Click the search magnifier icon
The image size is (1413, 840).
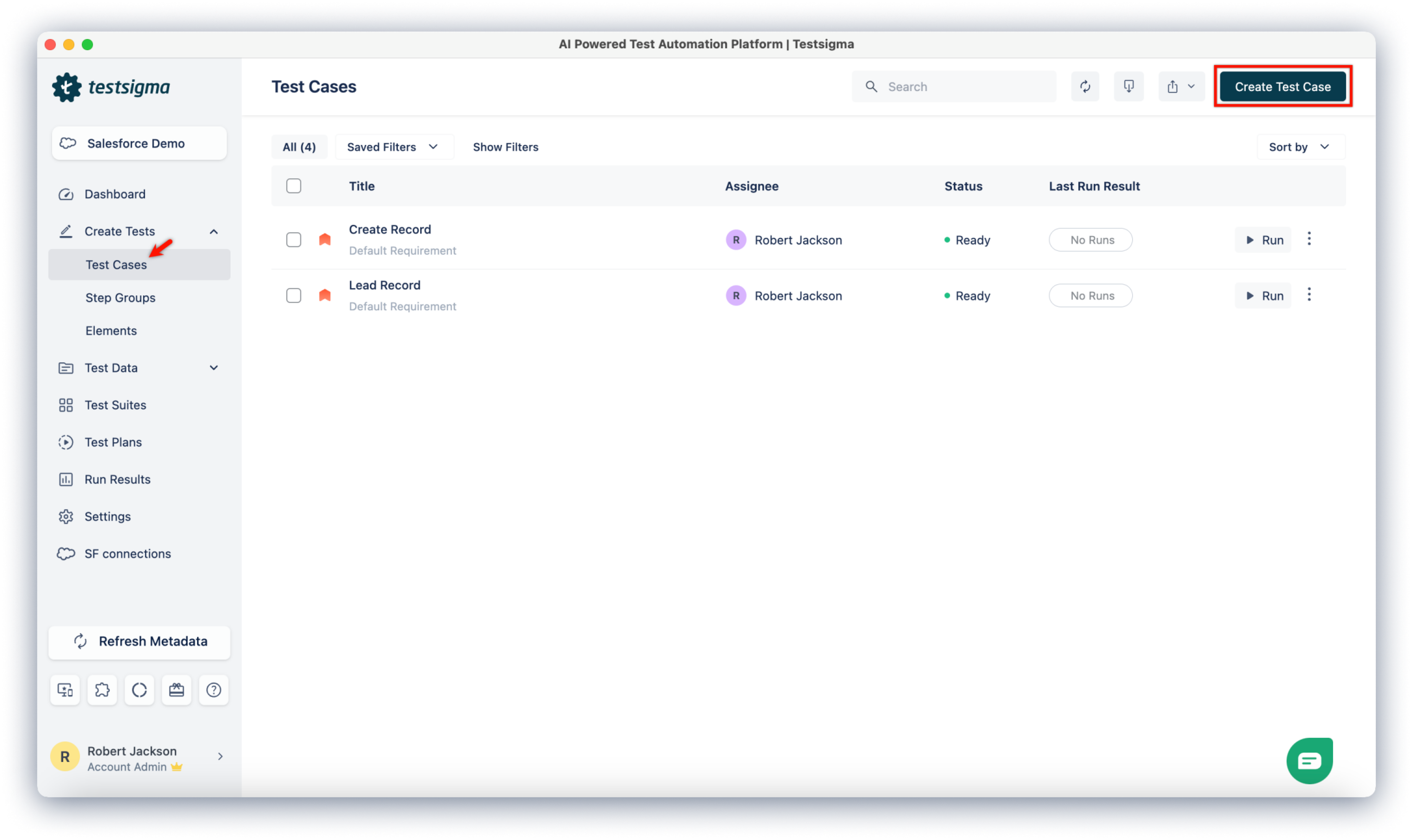pyautogui.click(x=871, y=87)
